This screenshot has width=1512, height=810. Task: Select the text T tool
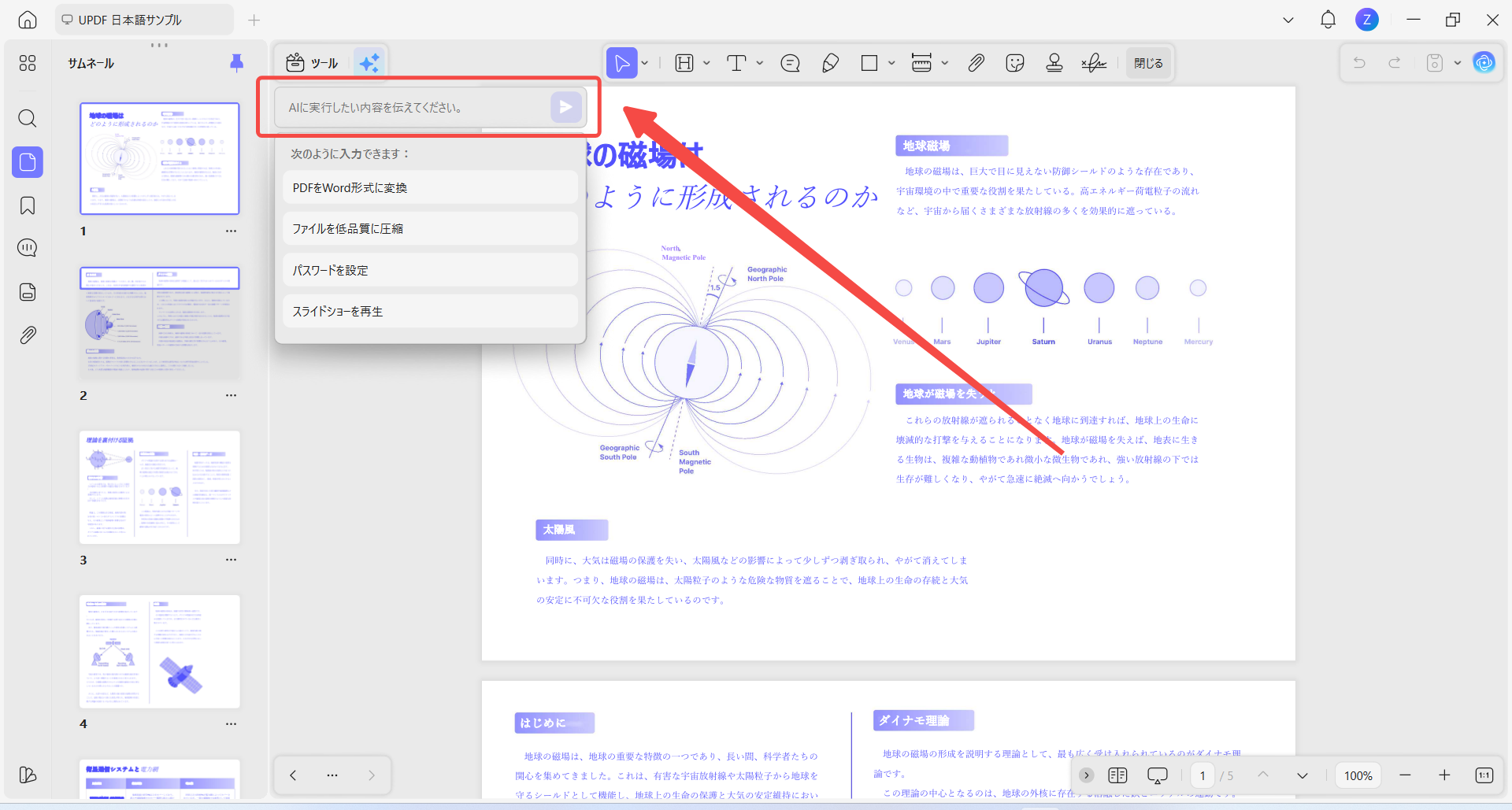click(736, 63)
